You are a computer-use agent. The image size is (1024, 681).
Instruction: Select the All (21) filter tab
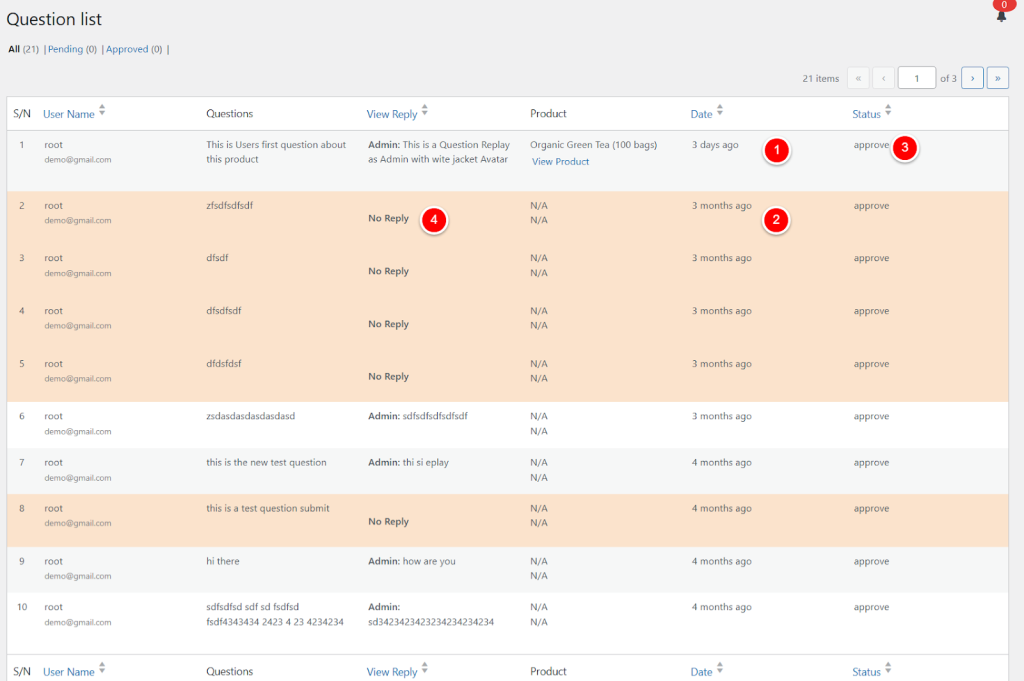click(23, 49)
